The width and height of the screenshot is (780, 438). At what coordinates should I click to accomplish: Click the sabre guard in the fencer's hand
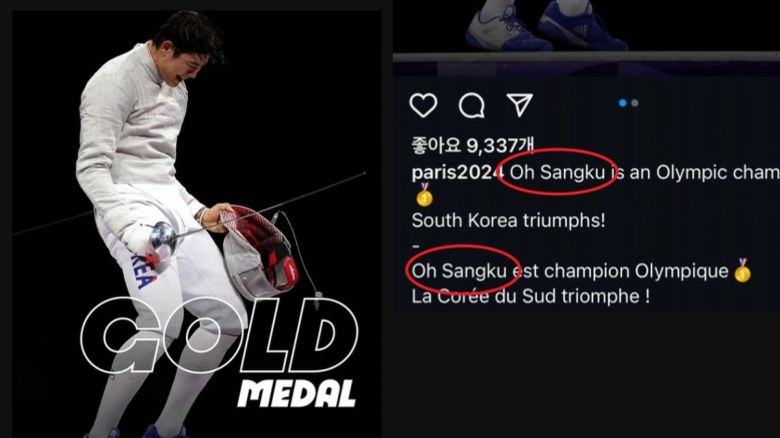click(x=163, y=239)
